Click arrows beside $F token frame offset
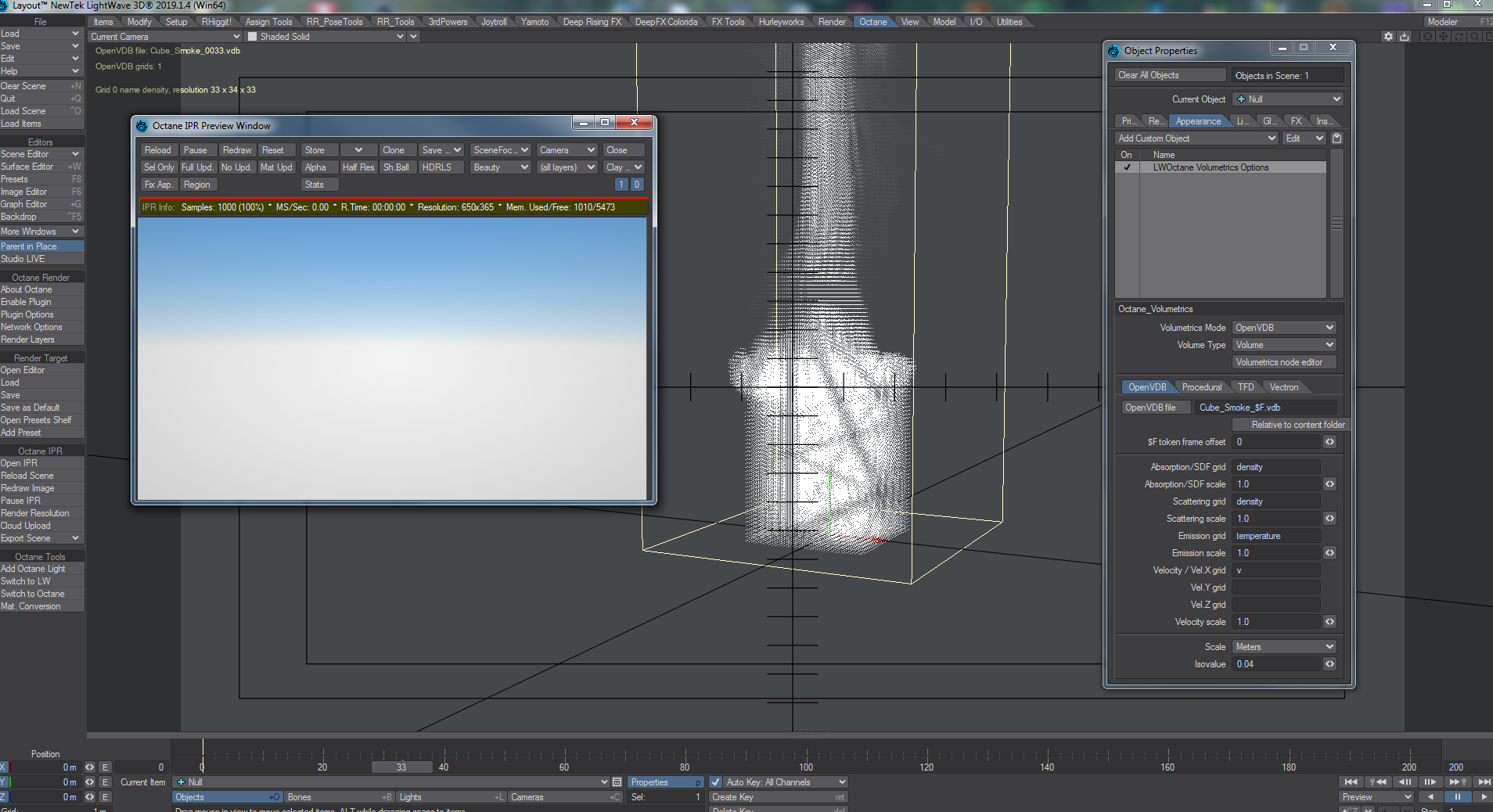Screen dimensions: 1493x812 tap(1329, 442)
